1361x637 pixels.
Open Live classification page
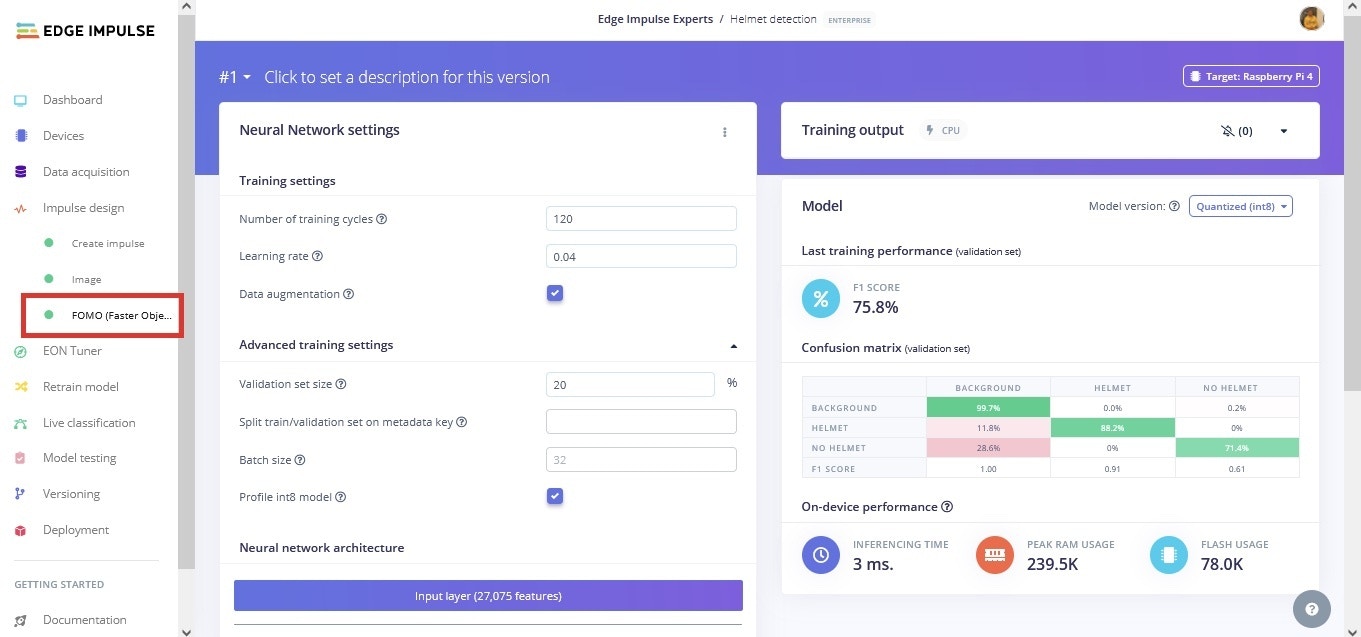point(89,423)
